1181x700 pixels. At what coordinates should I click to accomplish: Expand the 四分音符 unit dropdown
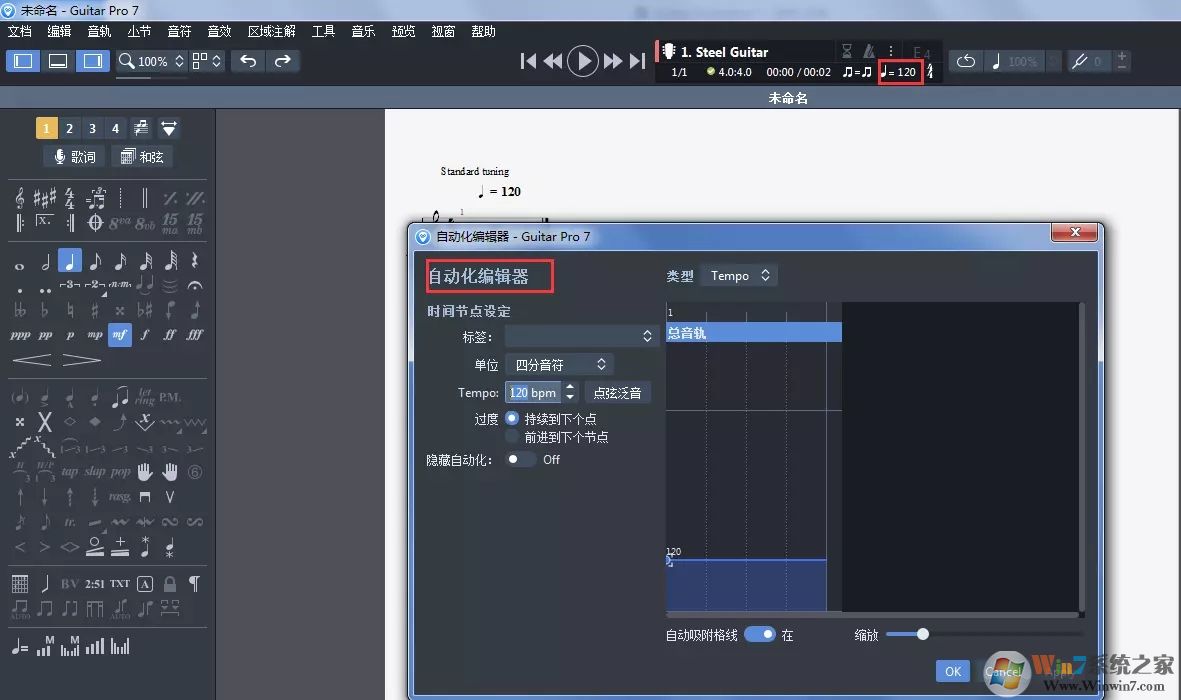(x=559, y=365)
